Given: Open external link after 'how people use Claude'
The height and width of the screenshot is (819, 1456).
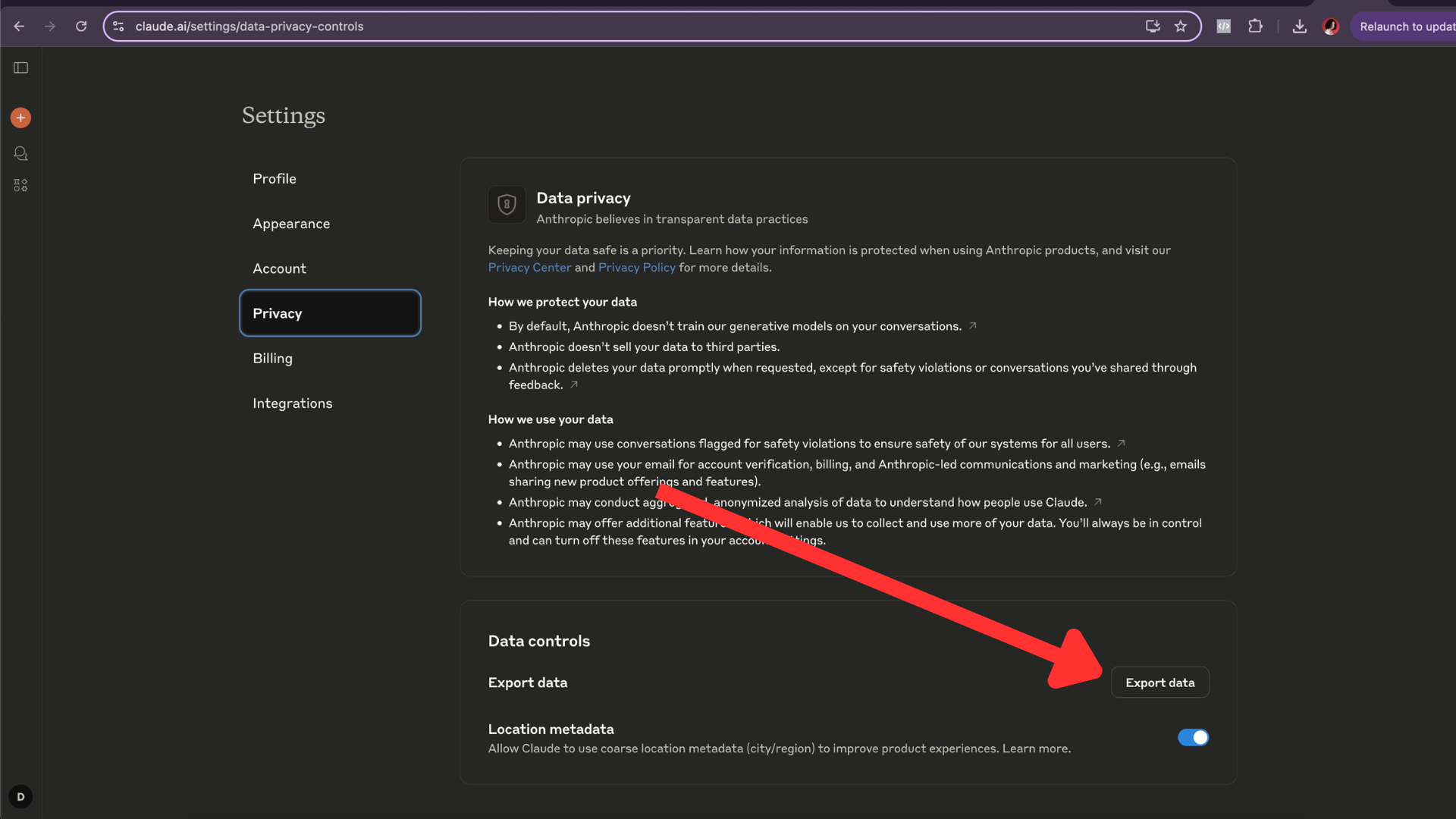Looking at the screenshot, I should point(1097,502).
